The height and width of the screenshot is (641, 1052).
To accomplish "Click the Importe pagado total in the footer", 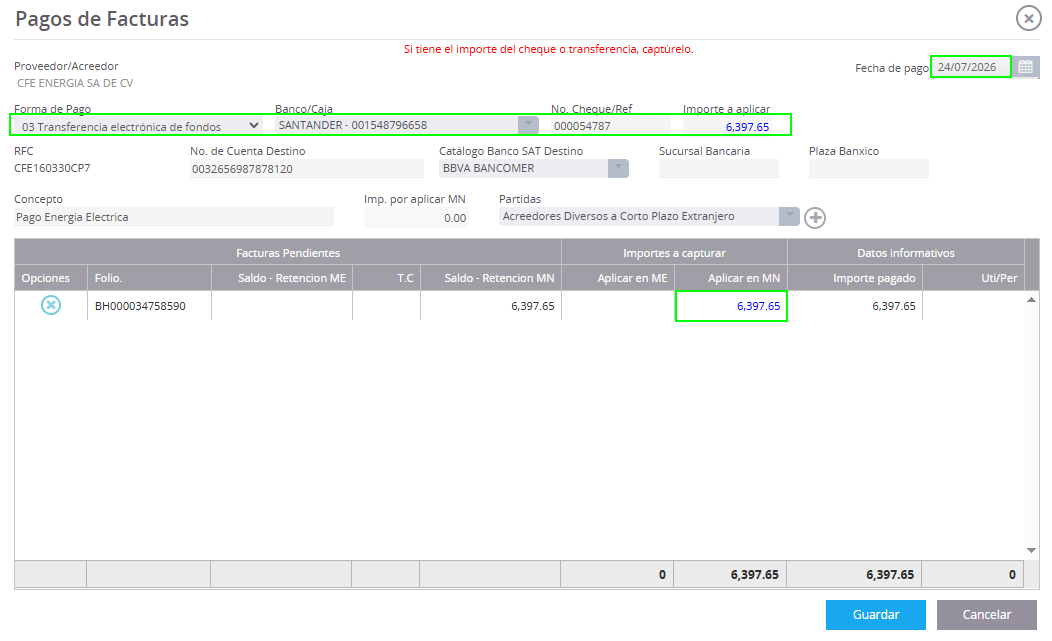I will click(x=890, y=575).
